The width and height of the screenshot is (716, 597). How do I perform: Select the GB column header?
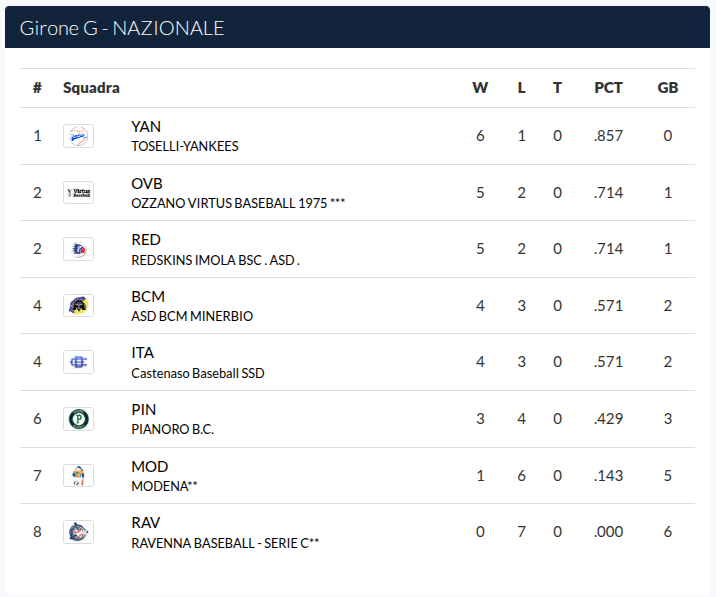pyautogui.click(x=668, y=88)
